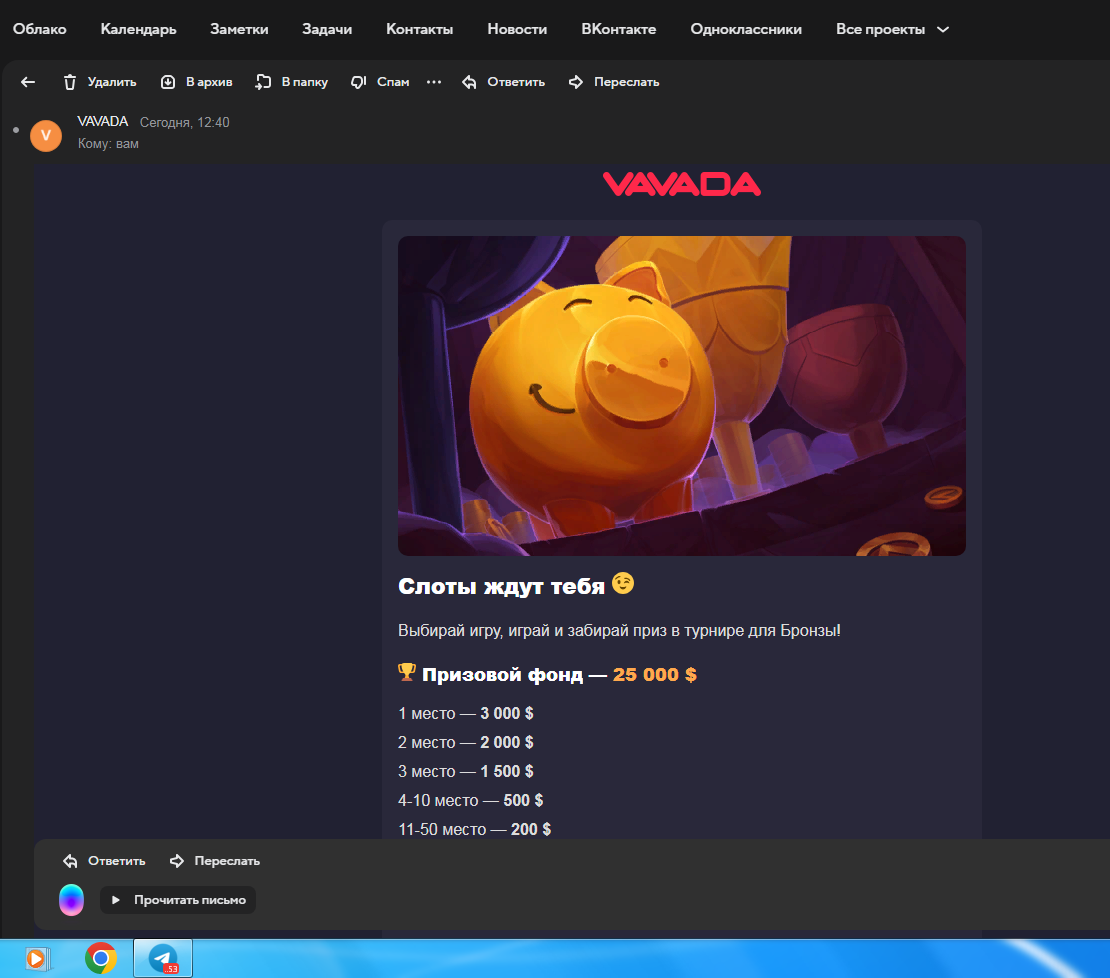Open the 'В папку' move-to-folder option
This screenshot has height=978, width=1110.
(291, 82)
